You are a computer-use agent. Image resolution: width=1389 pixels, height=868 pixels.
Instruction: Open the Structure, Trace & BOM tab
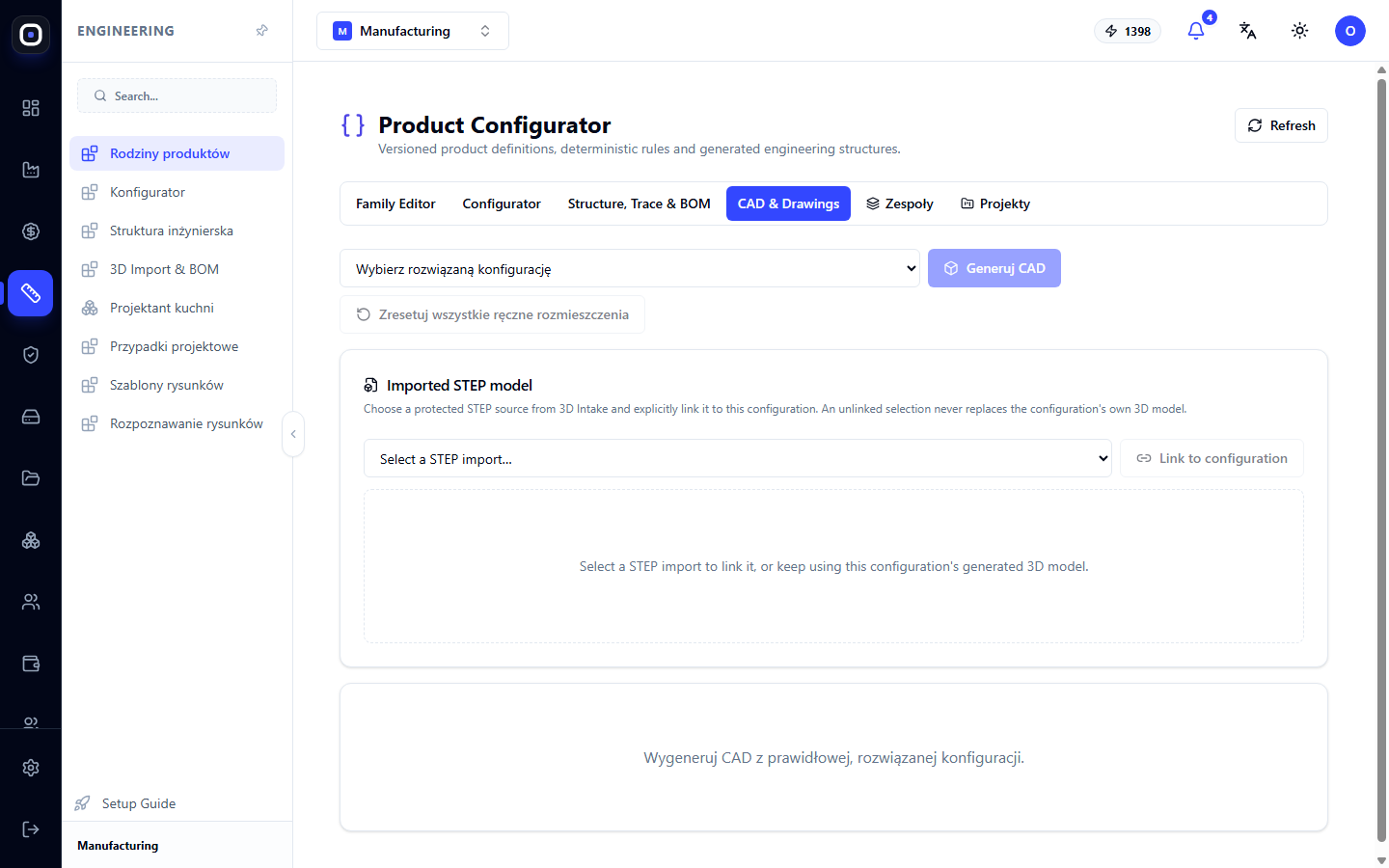pos(640,203)
